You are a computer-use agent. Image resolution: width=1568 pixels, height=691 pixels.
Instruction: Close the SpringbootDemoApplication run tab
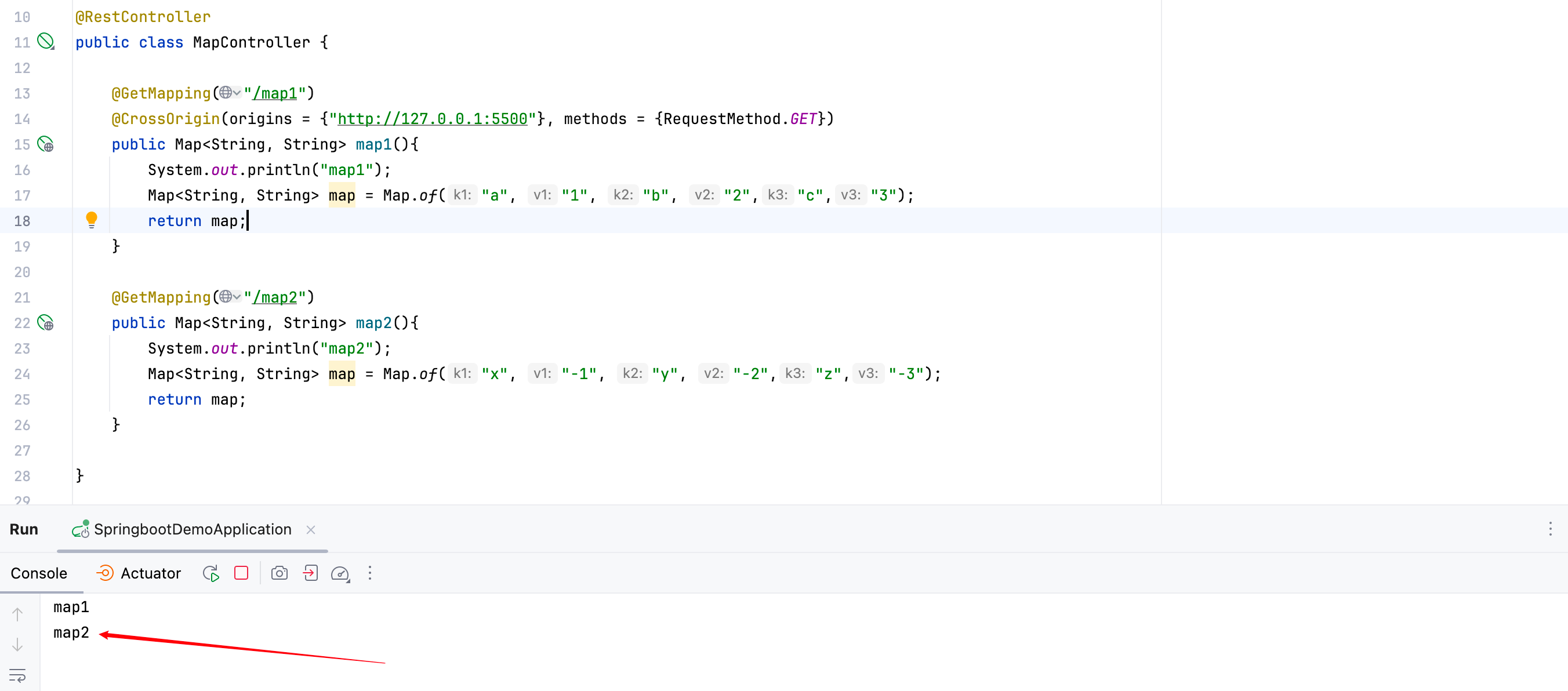[310, 530]
